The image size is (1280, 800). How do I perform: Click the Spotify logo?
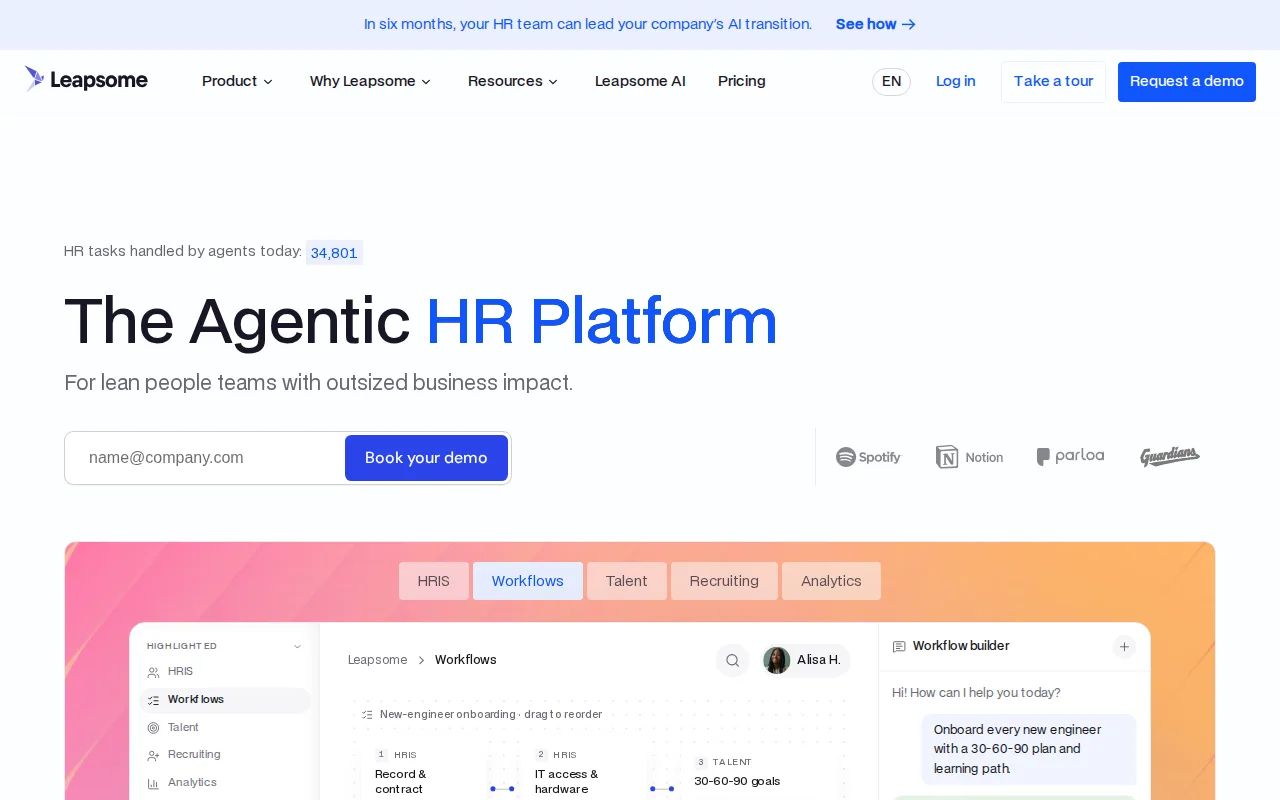868,457
